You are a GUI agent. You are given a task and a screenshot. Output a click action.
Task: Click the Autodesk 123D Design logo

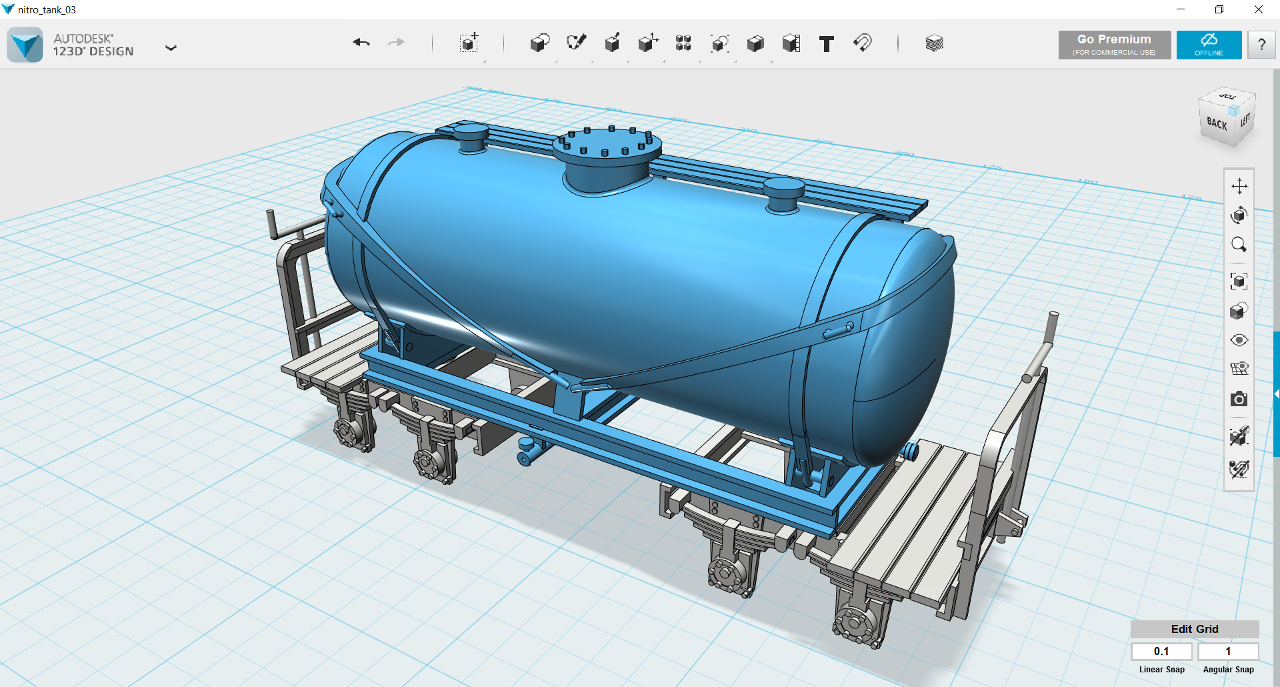(x=25, y=45)
